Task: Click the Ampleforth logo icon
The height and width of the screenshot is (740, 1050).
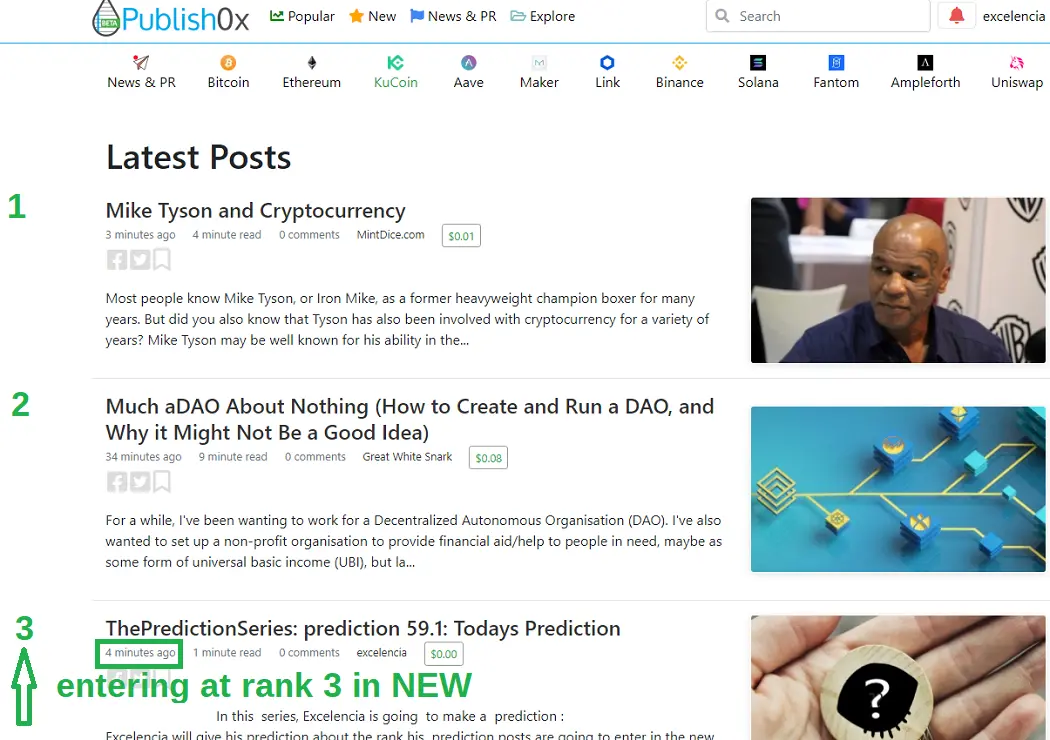Action: pyautogui.click(x=925, y=62)
